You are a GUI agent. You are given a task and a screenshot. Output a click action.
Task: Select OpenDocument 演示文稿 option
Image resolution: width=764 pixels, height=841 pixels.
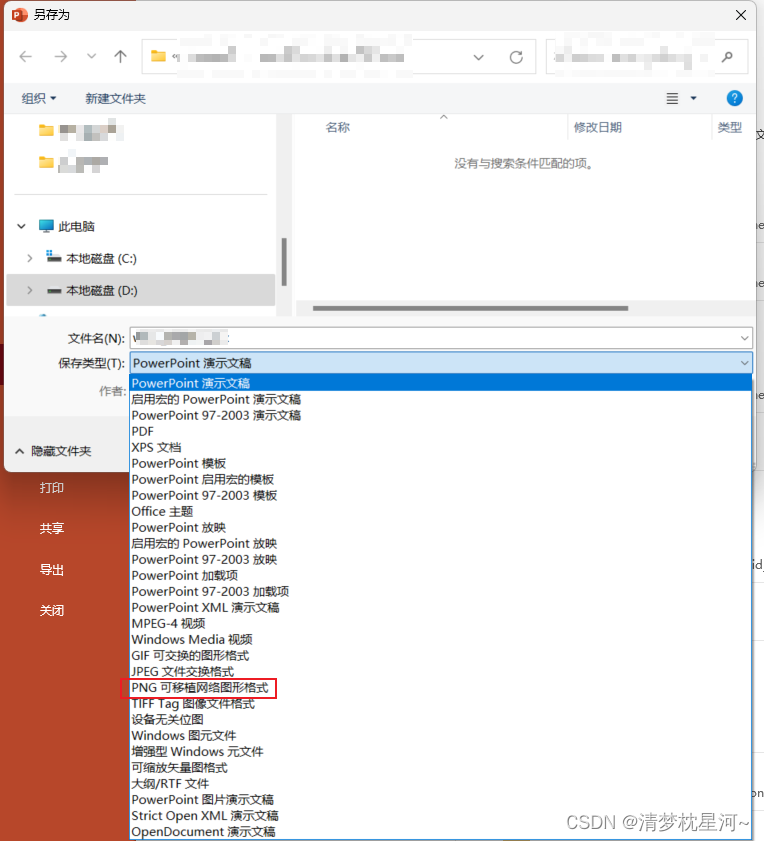440,832
